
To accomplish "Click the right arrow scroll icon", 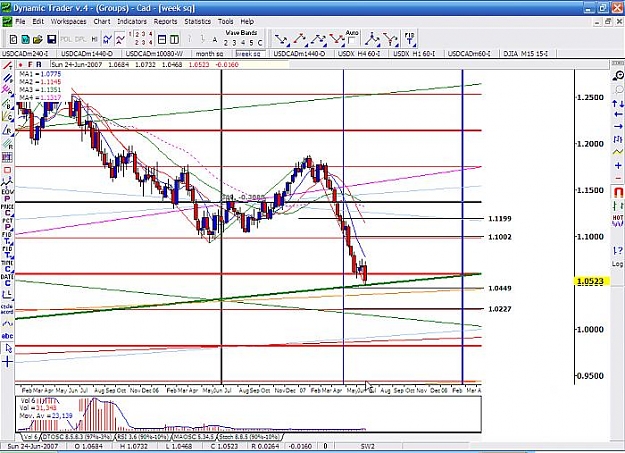I will pos(618,127).
